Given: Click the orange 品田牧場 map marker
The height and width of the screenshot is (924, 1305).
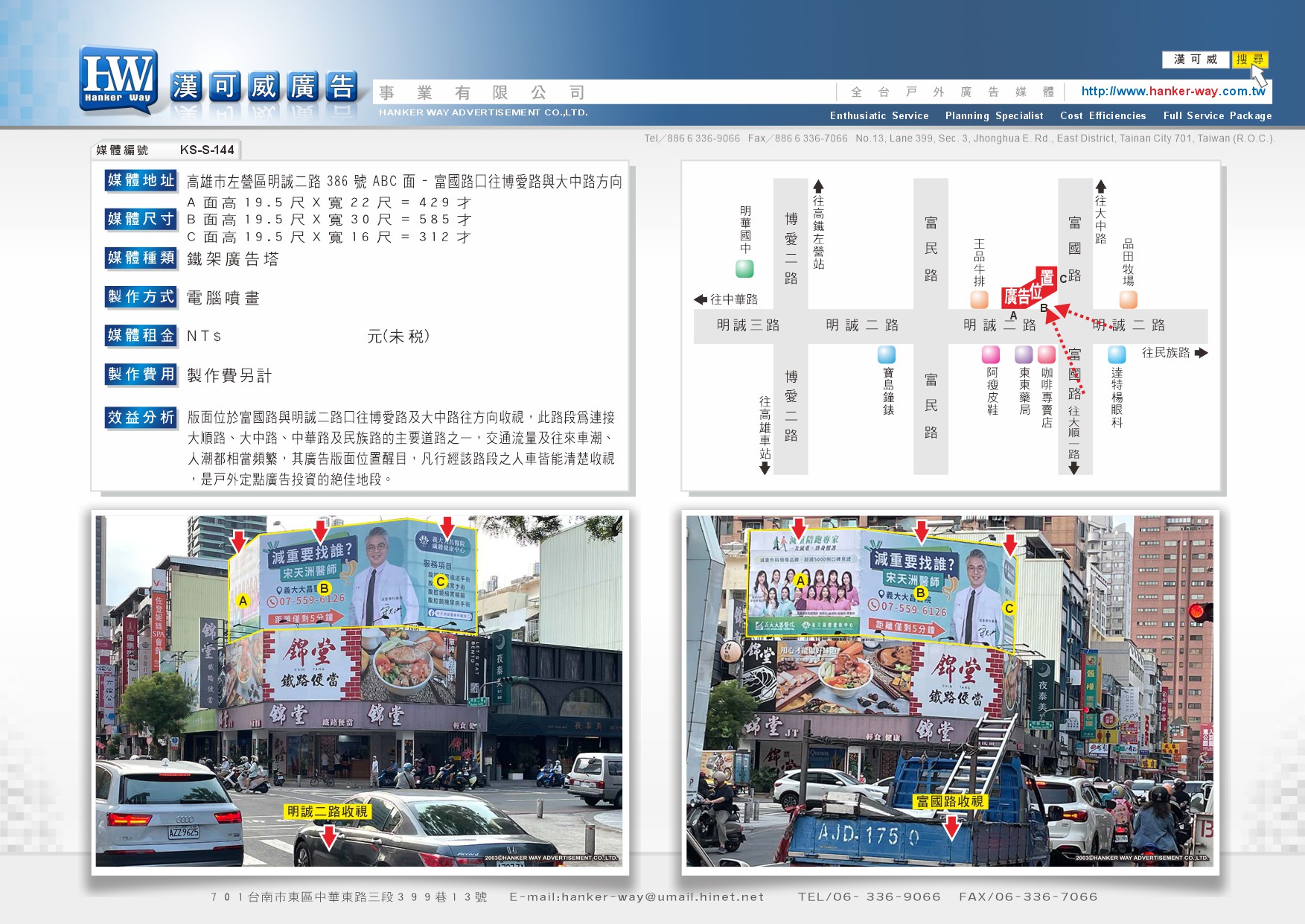Looking at the screenshot, I should click(1129, 299).
